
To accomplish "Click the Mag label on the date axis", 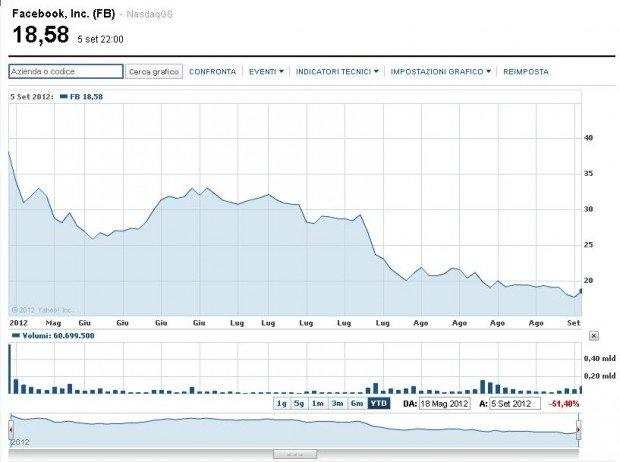I will point(53,323).
